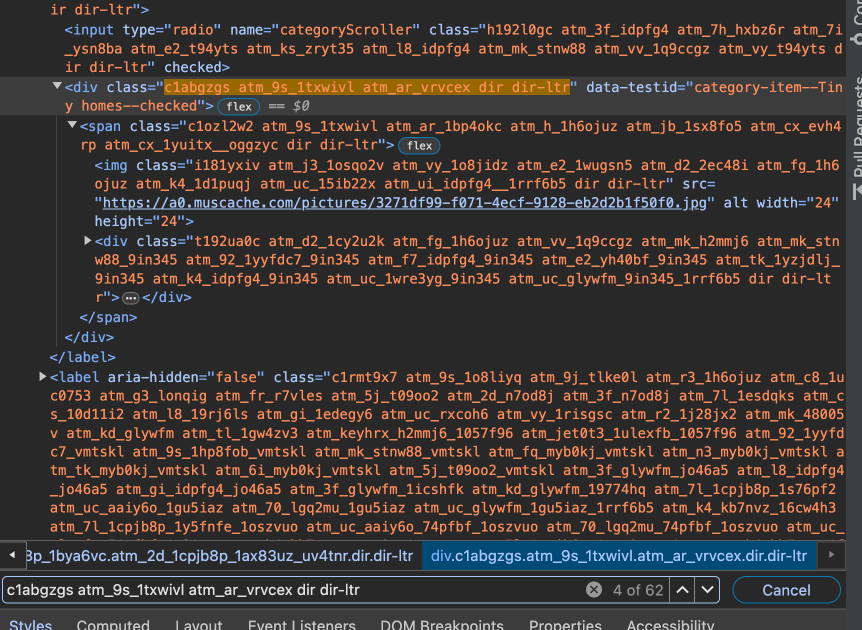Switch to the Properties tab
The width and height of the screenshot is (862, 630).
coord(565,625)
